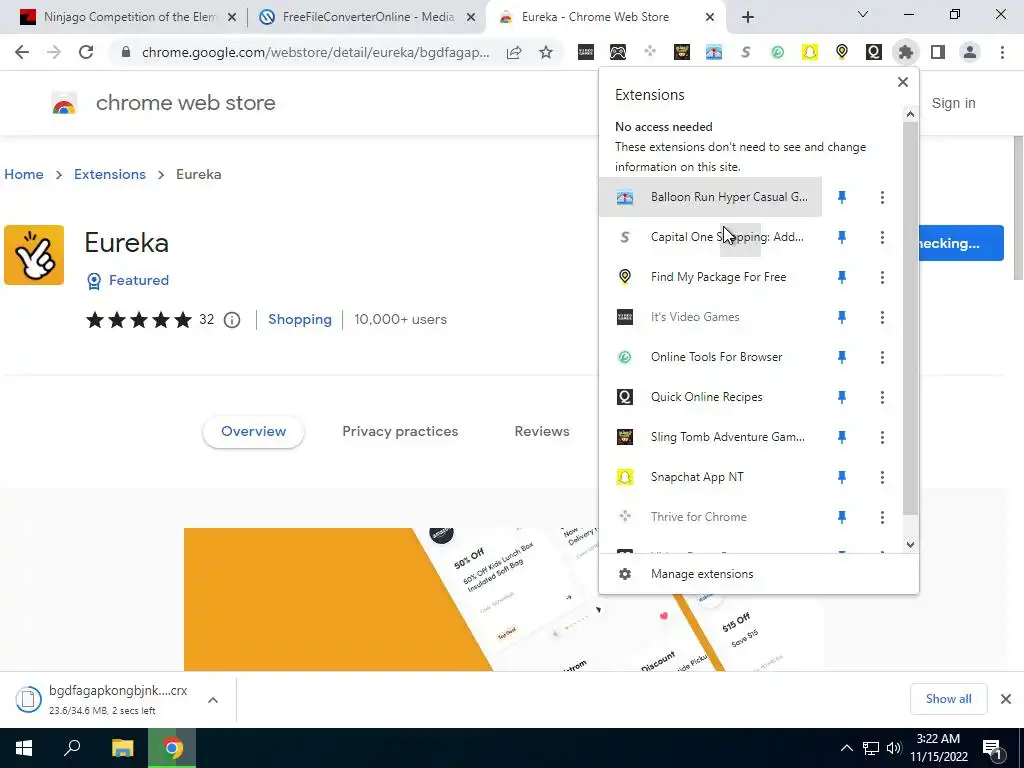Open the side panel icon

click(938, 52)
